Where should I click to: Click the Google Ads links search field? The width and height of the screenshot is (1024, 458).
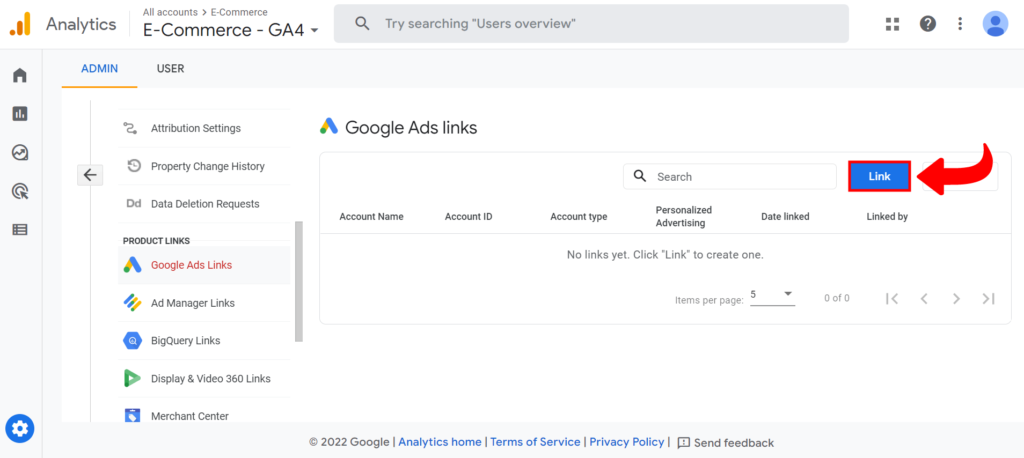[x=740, y=177]
